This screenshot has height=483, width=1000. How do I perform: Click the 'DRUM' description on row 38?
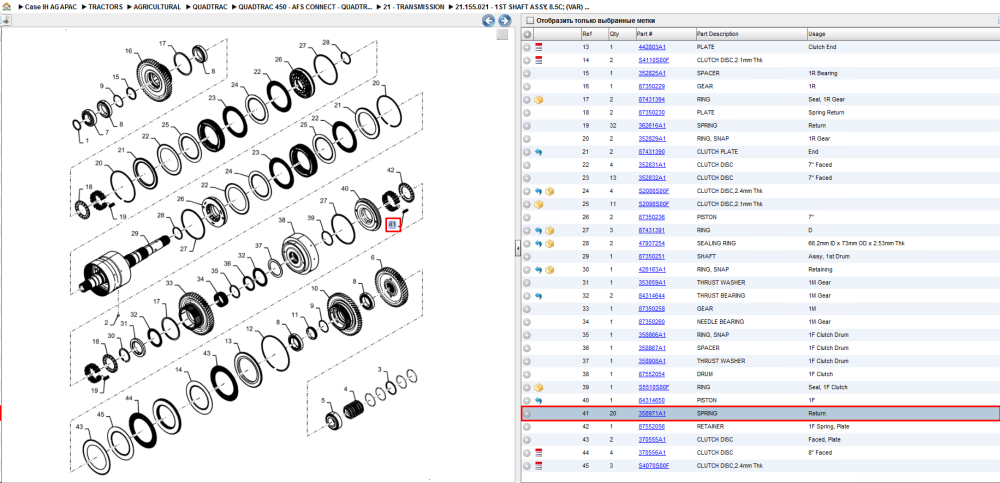[704, 374]
